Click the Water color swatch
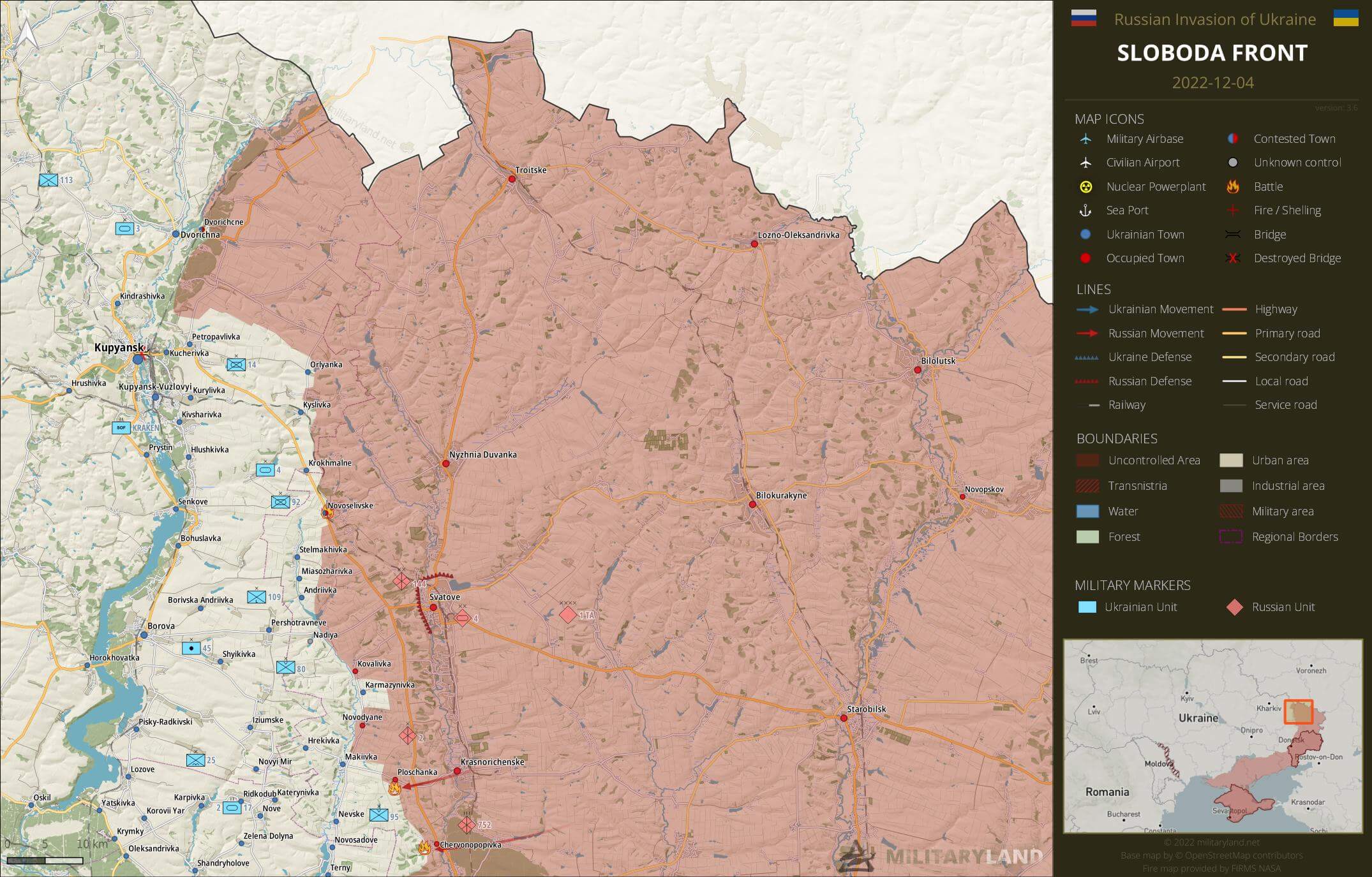This screenshot has width=1372, height=877. 1087,512
